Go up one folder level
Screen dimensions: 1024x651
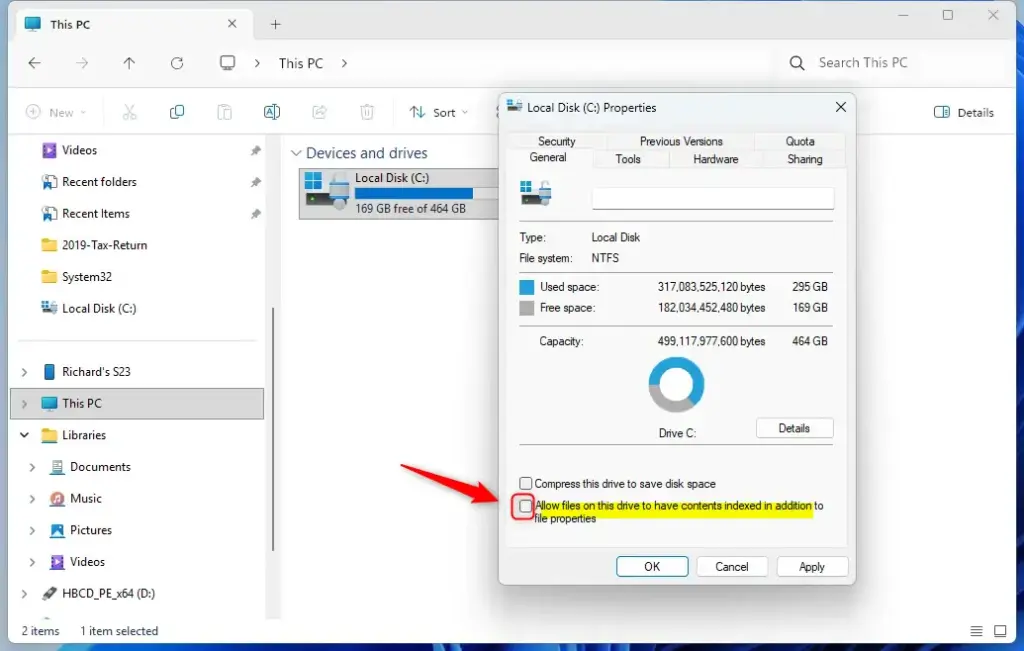pyautogui.click(x=129, y=63)
